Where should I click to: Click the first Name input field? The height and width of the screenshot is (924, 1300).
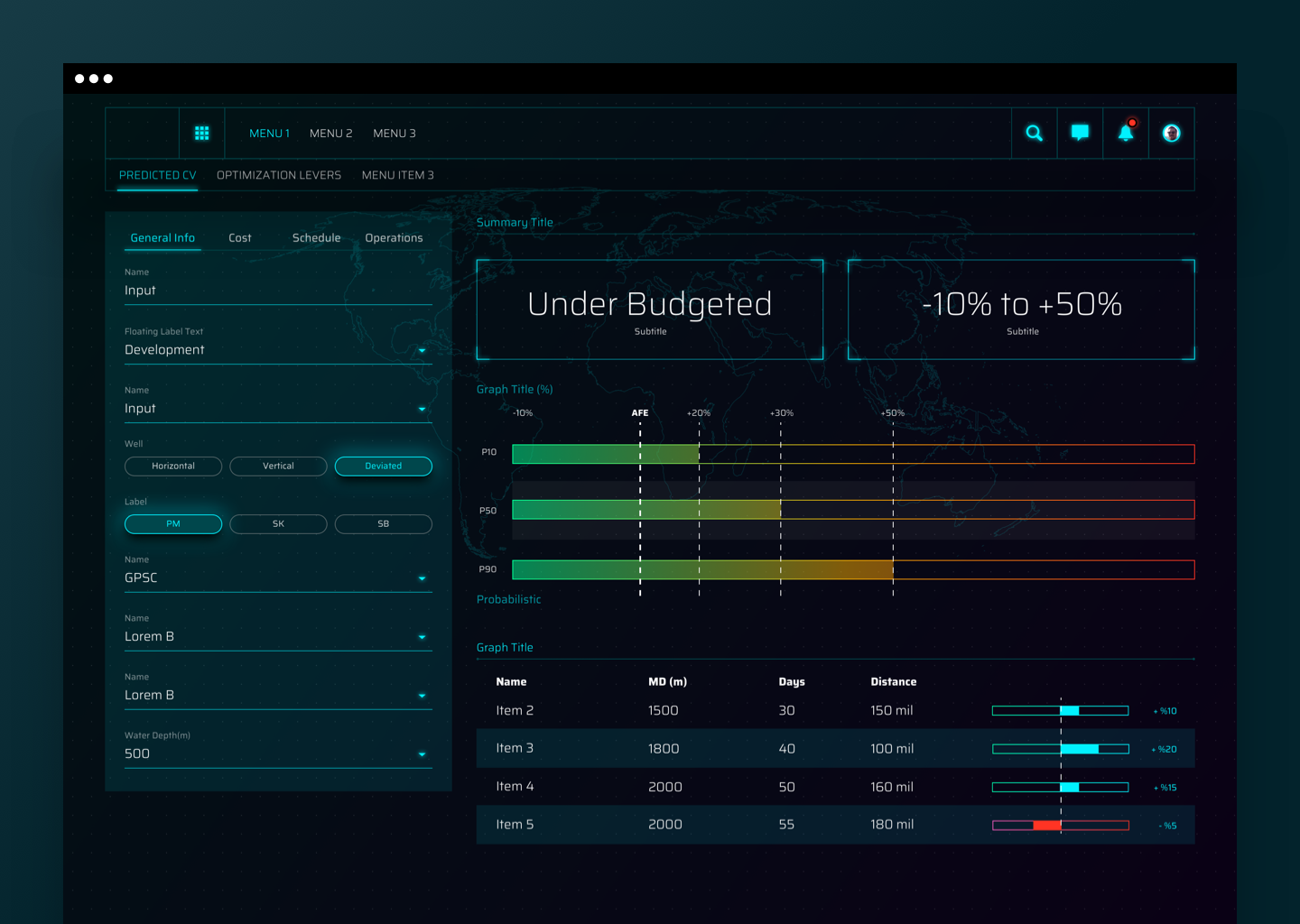[278, 291]
